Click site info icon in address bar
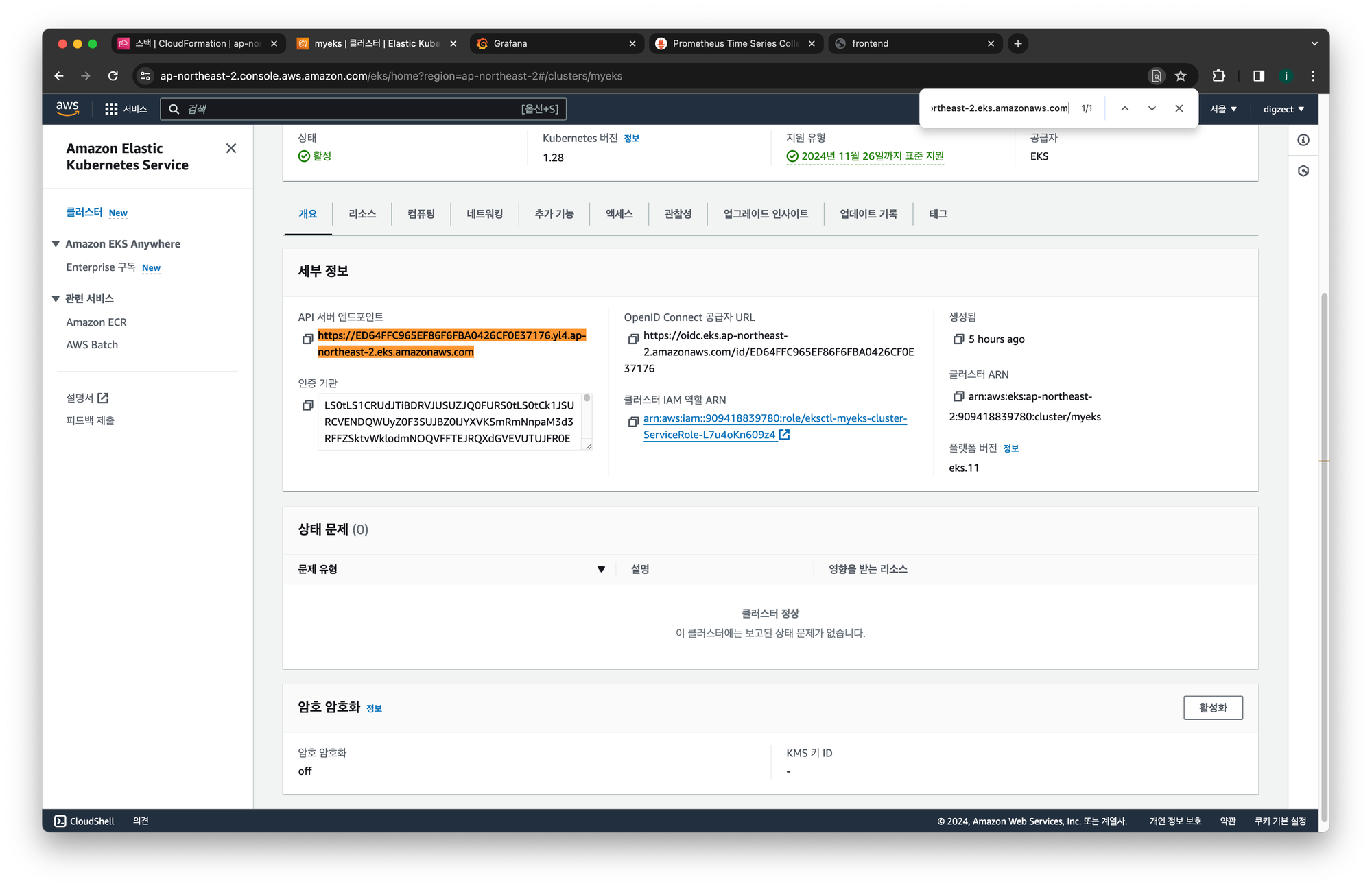Screen dimensions: 1372x888 click(x=145, y=76)
